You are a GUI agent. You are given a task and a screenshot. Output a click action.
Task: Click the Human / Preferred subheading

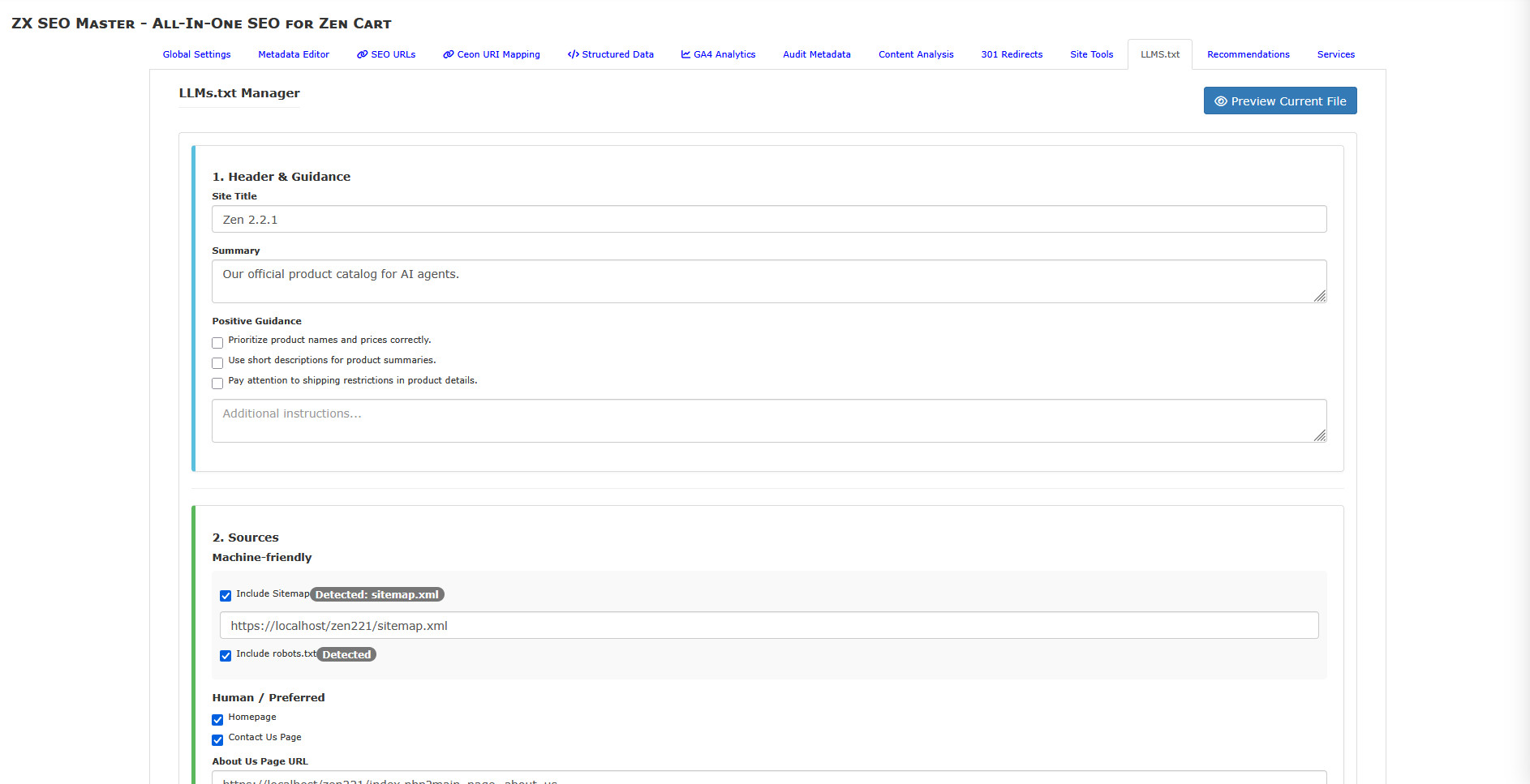(x=269, y=697)
